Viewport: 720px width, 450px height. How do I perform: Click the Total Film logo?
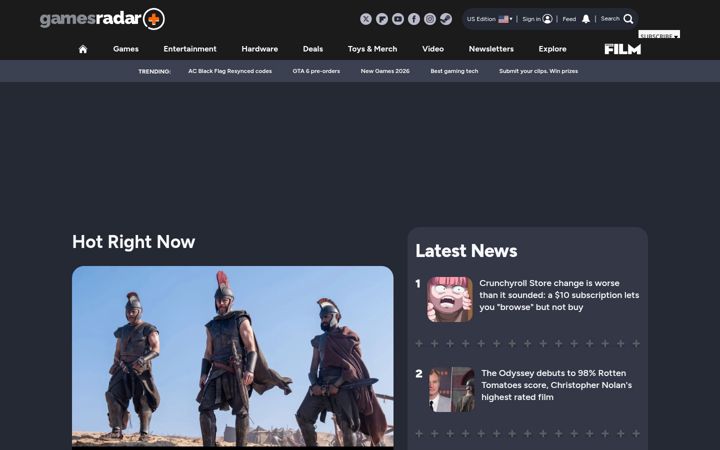point(623,49)
